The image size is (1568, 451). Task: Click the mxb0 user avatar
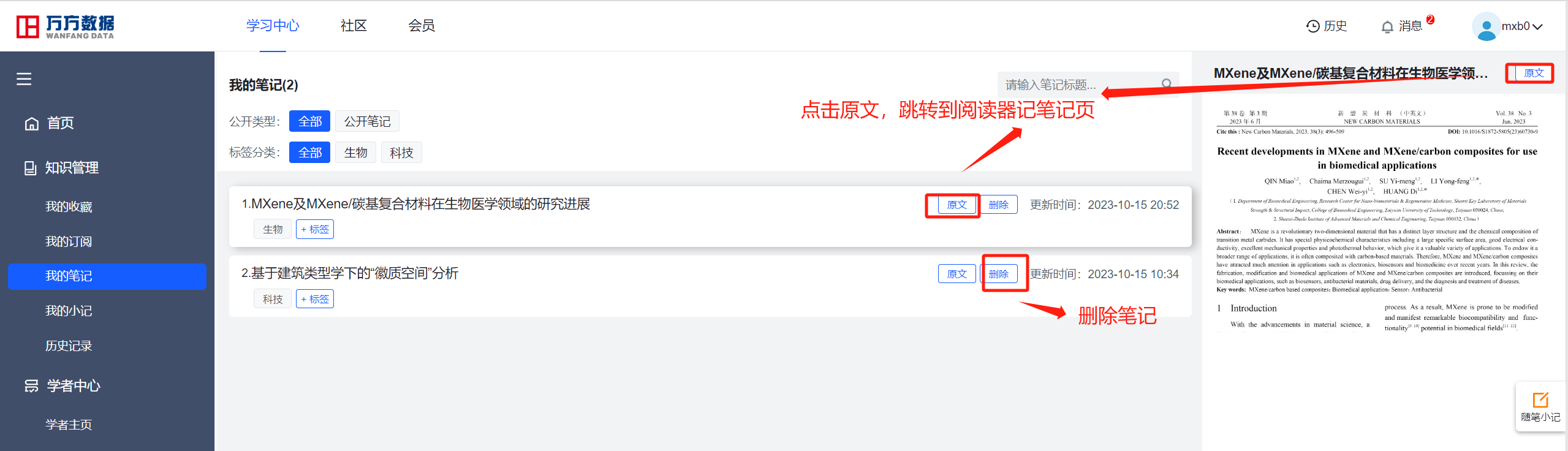(1486, 26)
